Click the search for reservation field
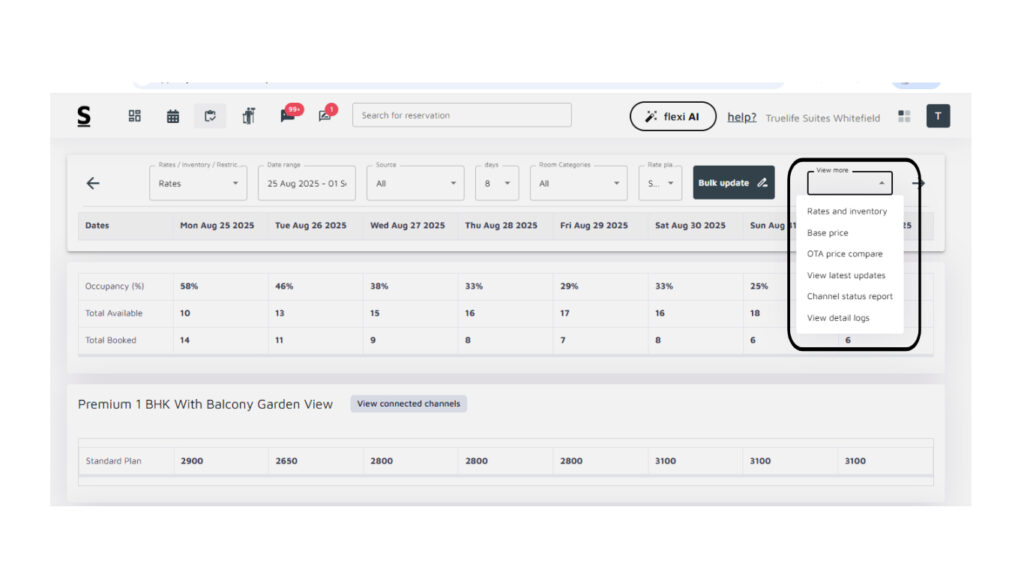 click(x=462, y=115)
